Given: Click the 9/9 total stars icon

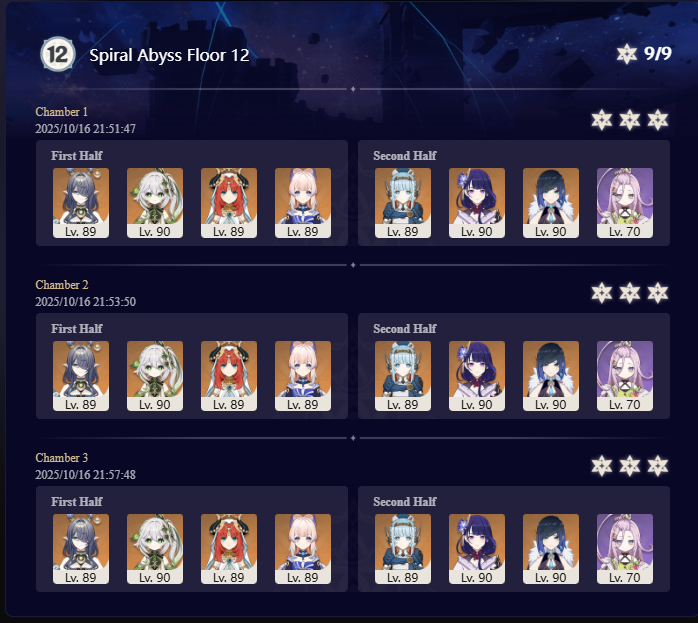Looking at the screenshot, I should (x=627, y=54).
